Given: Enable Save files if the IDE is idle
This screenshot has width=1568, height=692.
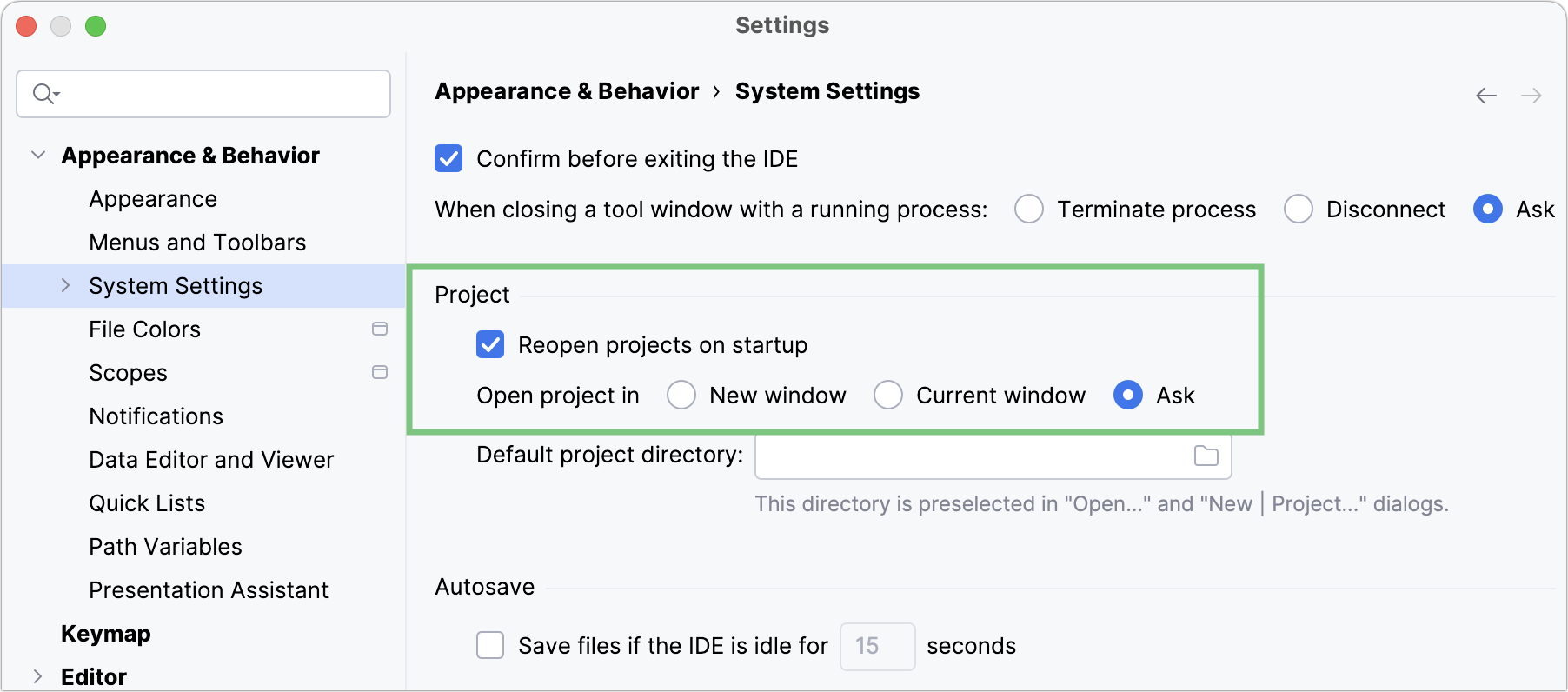Looking at the screenshot, I should pyautogui.click(x=490, y=646).
